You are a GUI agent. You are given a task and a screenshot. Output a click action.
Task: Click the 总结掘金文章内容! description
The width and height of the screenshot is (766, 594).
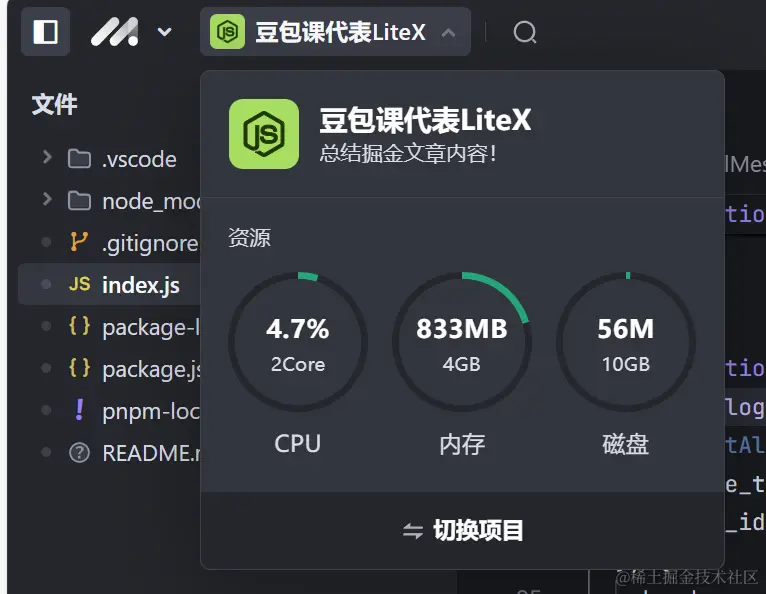tap(408, 153)
